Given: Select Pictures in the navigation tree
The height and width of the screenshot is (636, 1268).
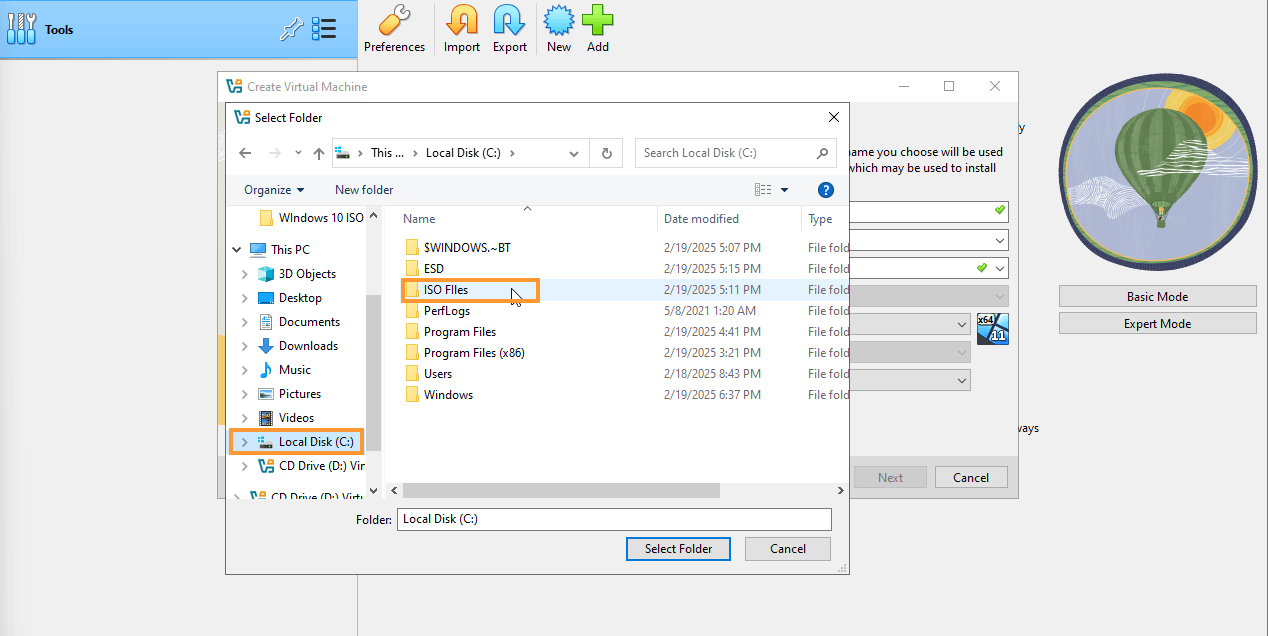Looking at the screenshot, I should click(300, 394).
